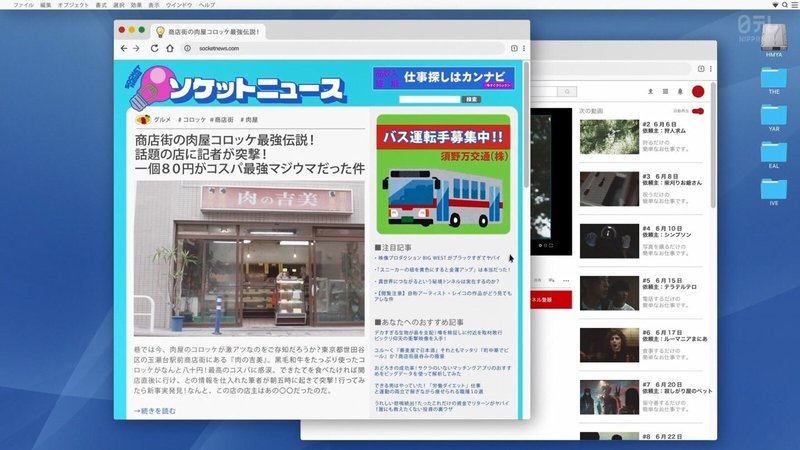Open three-dot menu of rear browser
The height and width of the screenshot is (450, 800).
point(710,69)
